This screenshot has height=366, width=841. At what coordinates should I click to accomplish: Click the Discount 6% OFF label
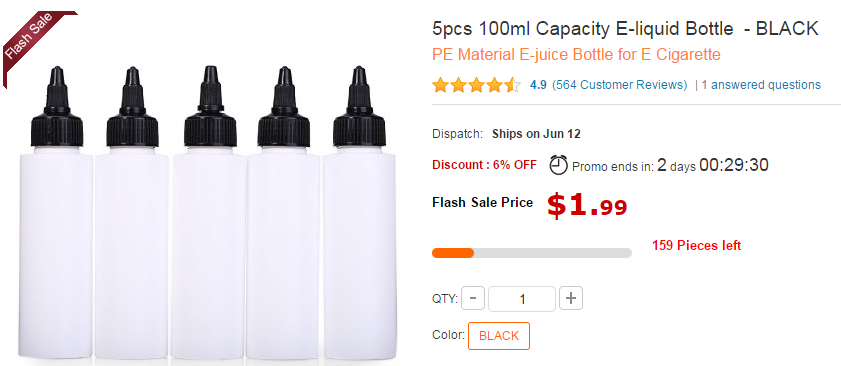click(x=484, y=165)
